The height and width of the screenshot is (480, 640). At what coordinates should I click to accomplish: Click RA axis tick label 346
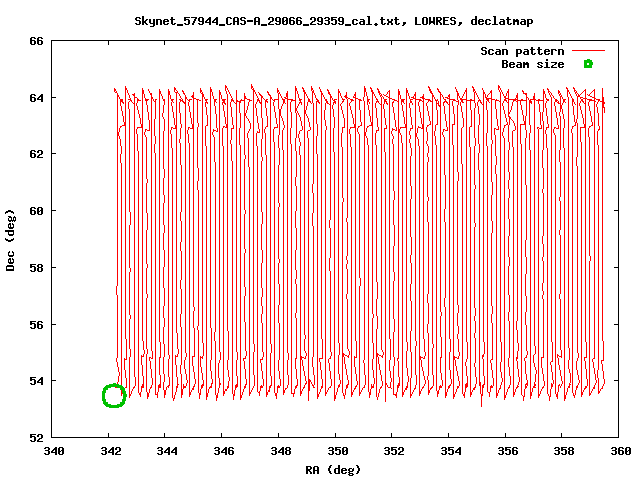[x=224, y=451]
